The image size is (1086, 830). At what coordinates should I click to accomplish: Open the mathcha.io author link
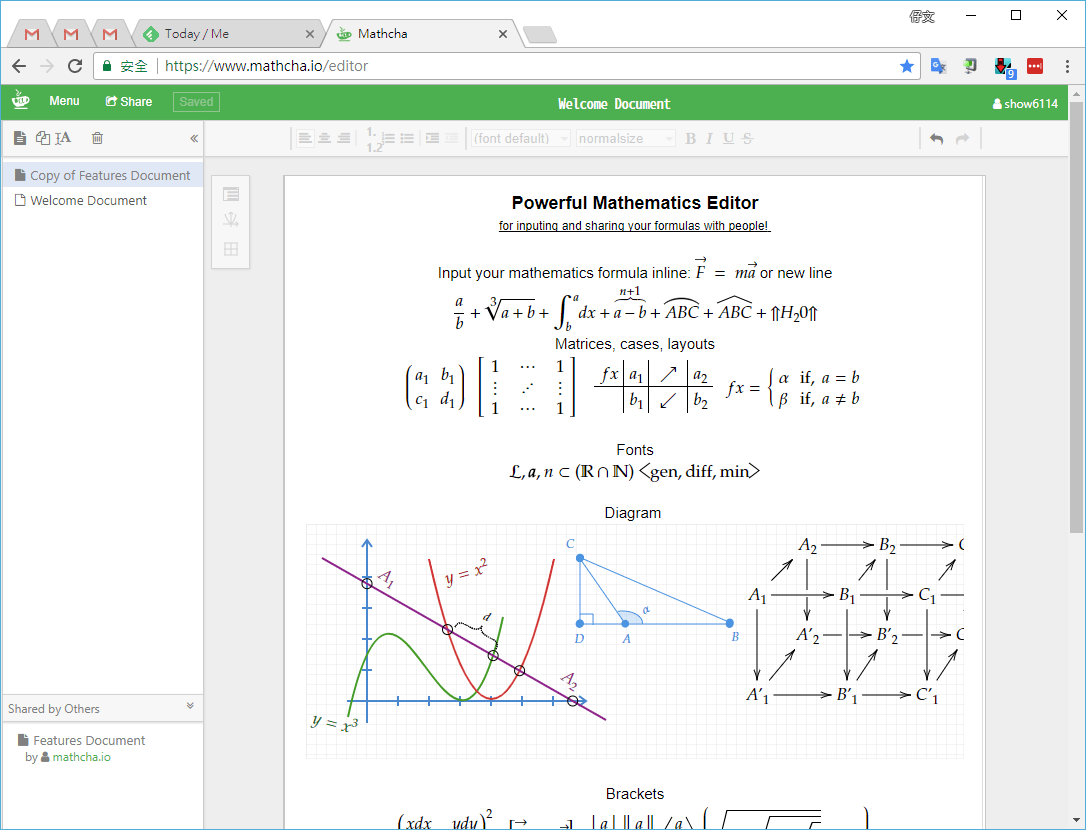click(81, 757)
